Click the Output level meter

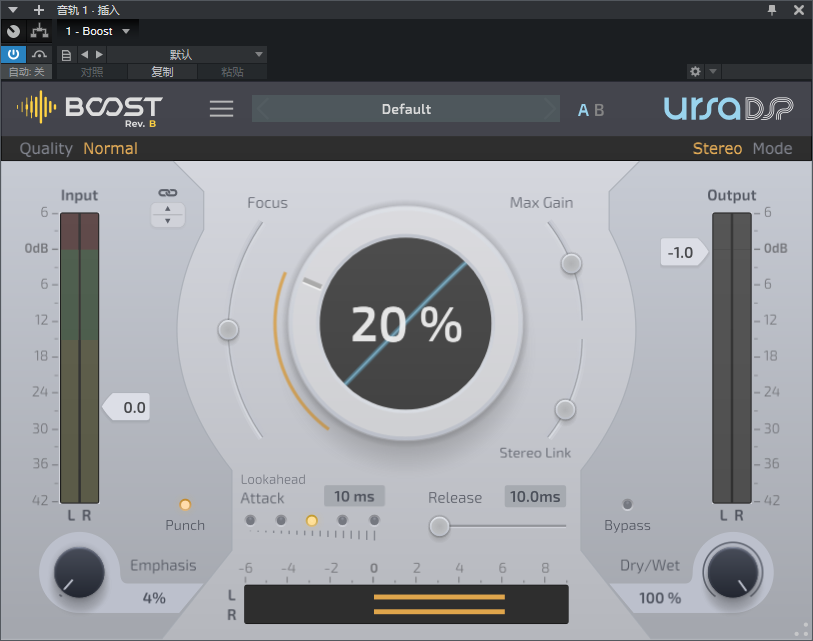pyautogui.click(x=732, y=358)
